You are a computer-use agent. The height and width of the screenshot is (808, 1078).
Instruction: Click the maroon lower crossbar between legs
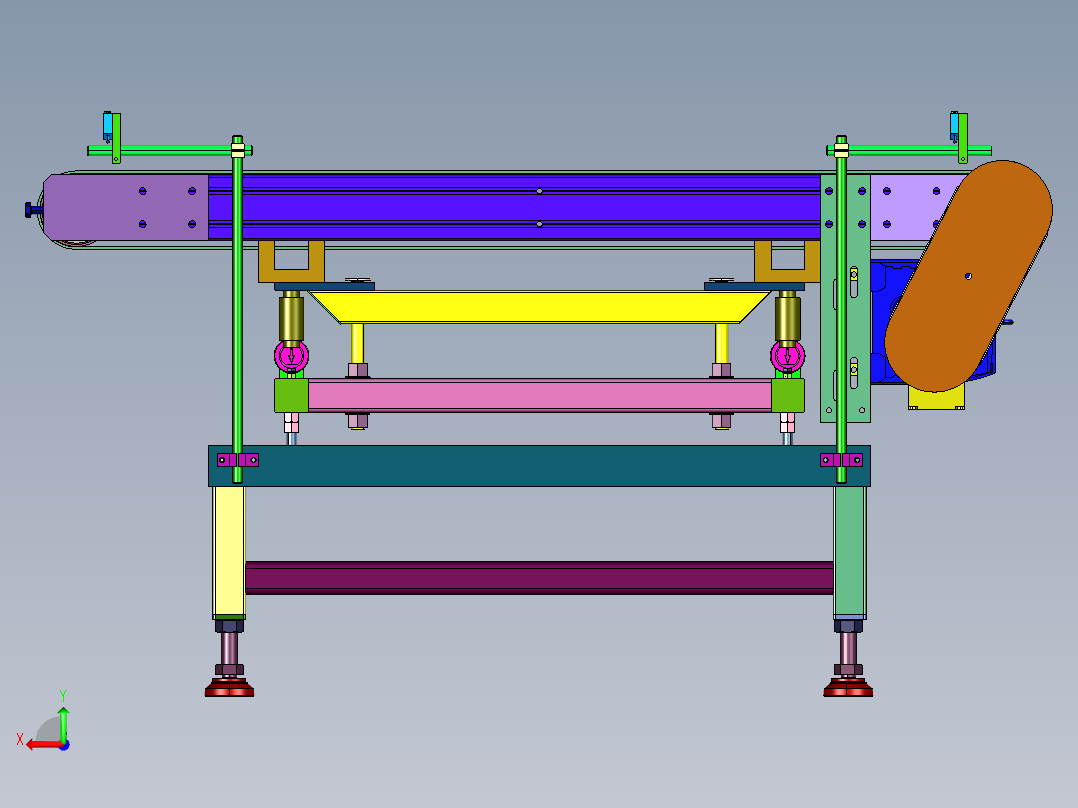539,577
